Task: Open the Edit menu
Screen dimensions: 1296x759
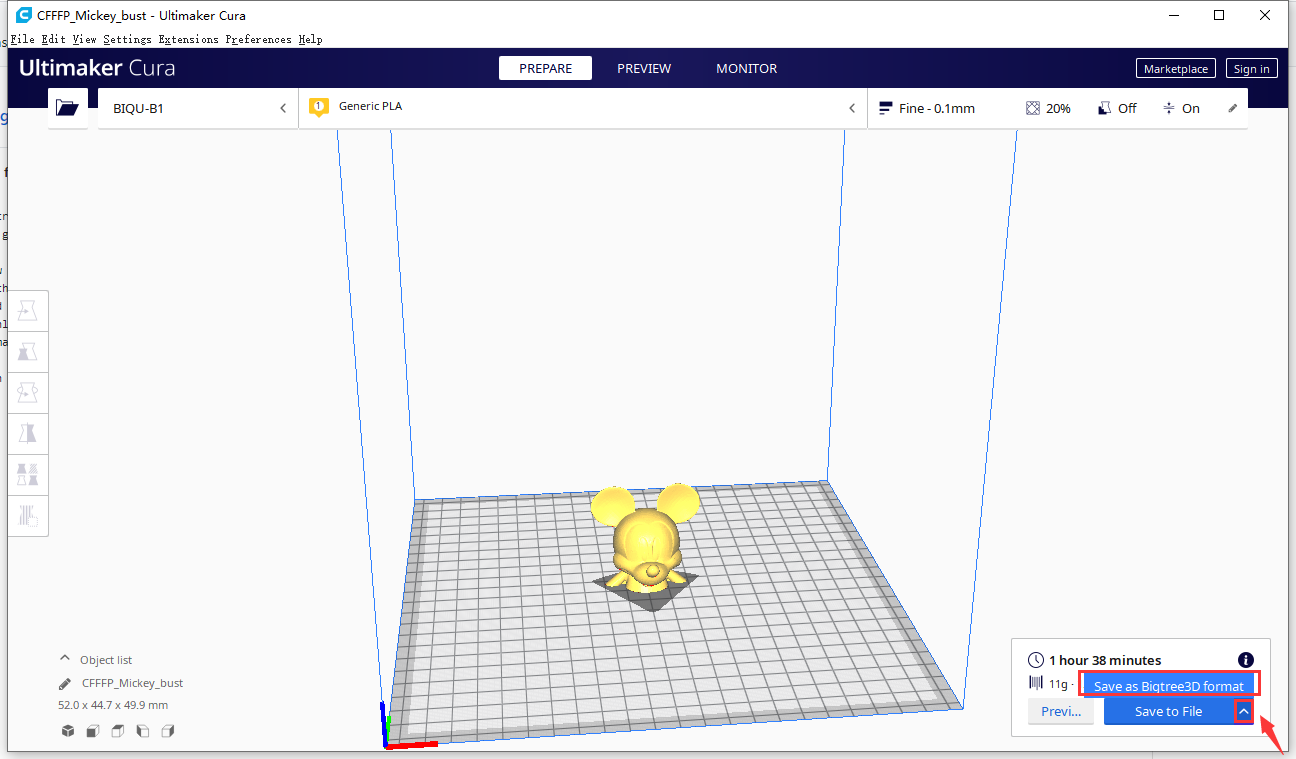Action: tap(53, 39)
